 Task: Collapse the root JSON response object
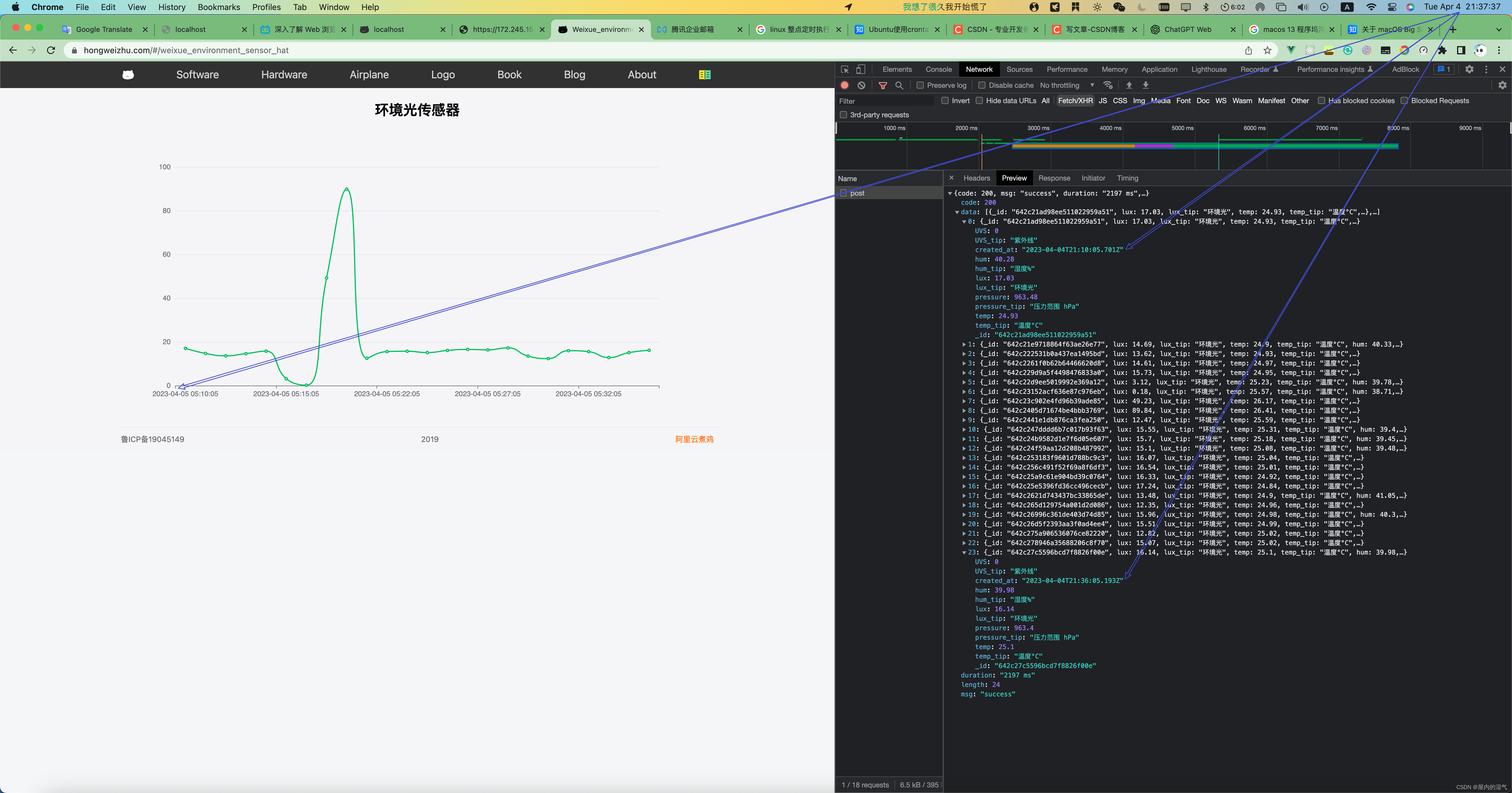(950, 193)
